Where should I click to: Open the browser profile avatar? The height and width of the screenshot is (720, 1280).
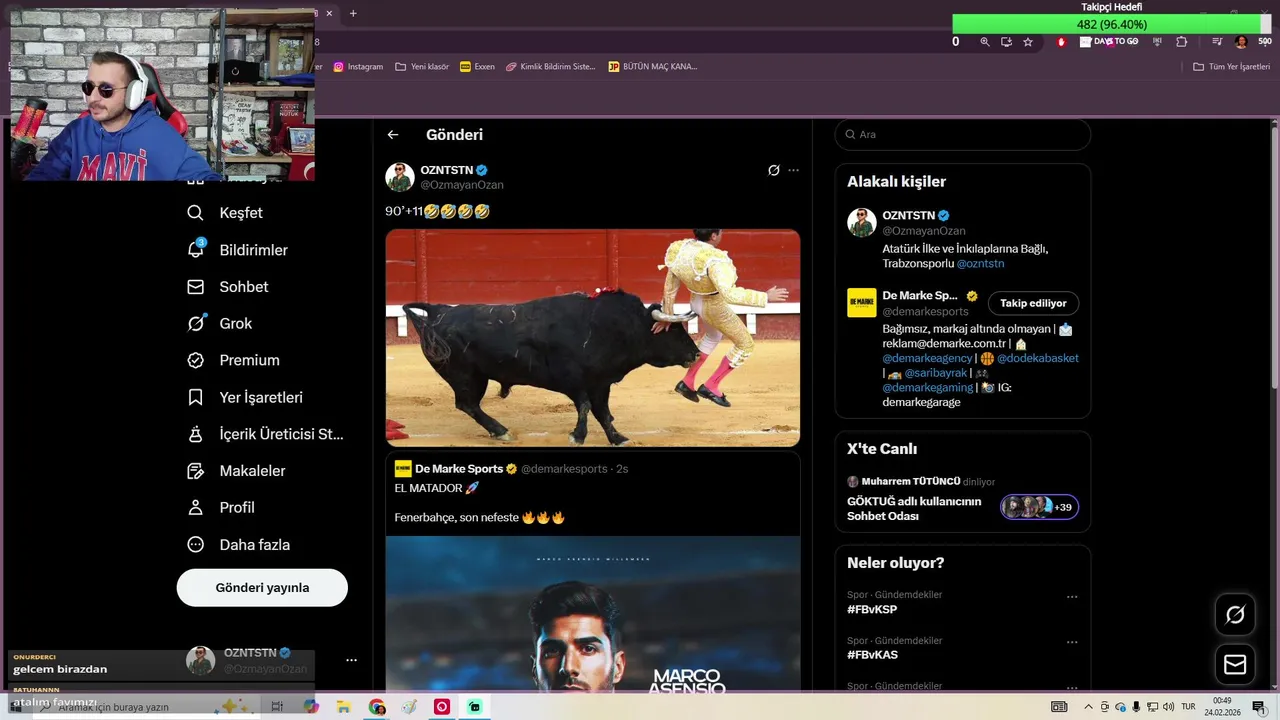[1241, 42]
